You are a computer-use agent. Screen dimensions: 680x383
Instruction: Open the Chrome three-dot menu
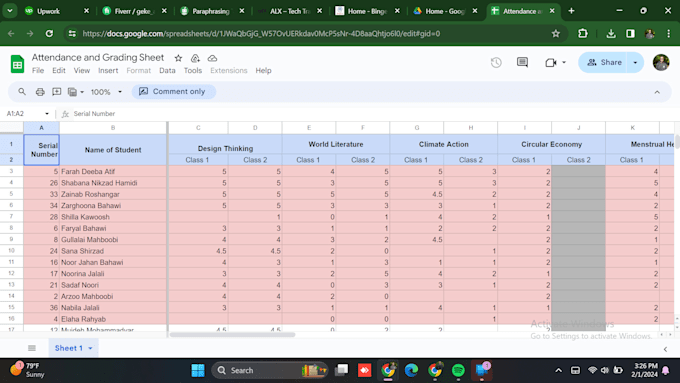point(668,33)
